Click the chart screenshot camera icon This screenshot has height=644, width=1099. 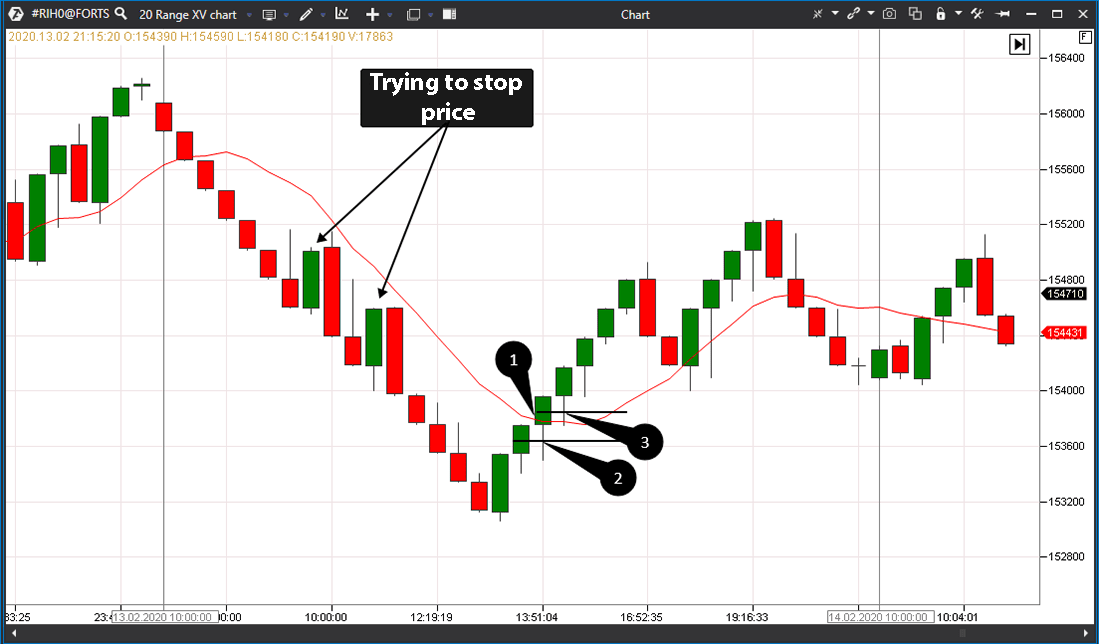pos(889,14)
